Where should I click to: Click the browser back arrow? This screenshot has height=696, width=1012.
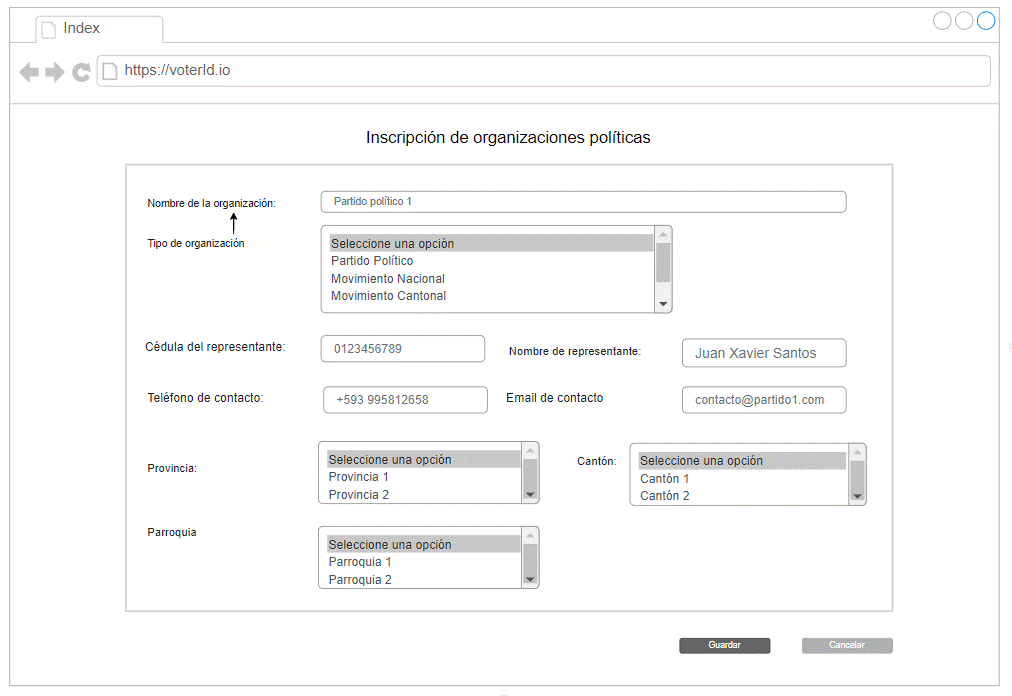29,72
